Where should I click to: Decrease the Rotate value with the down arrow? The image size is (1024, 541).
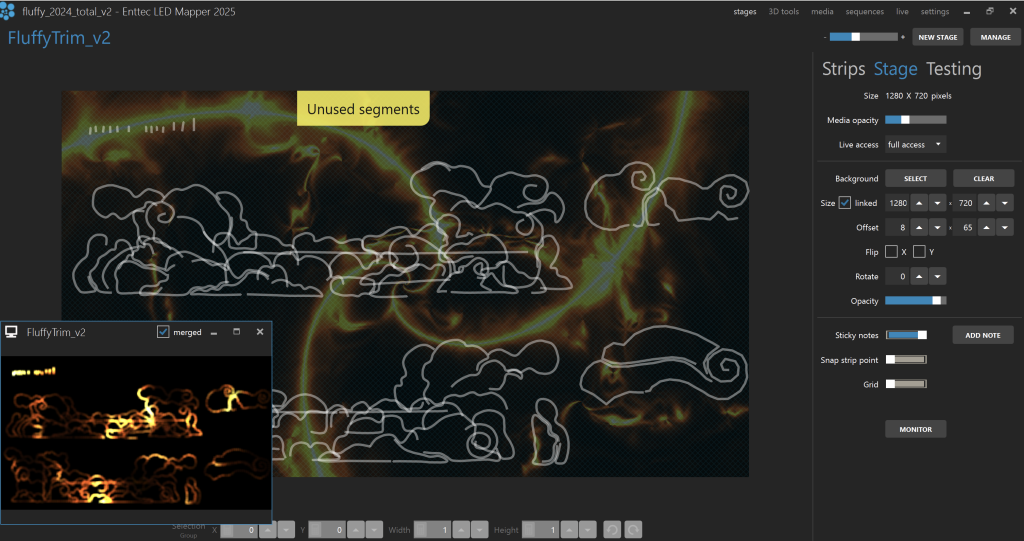pyautogui.click(x=937, y=276)
